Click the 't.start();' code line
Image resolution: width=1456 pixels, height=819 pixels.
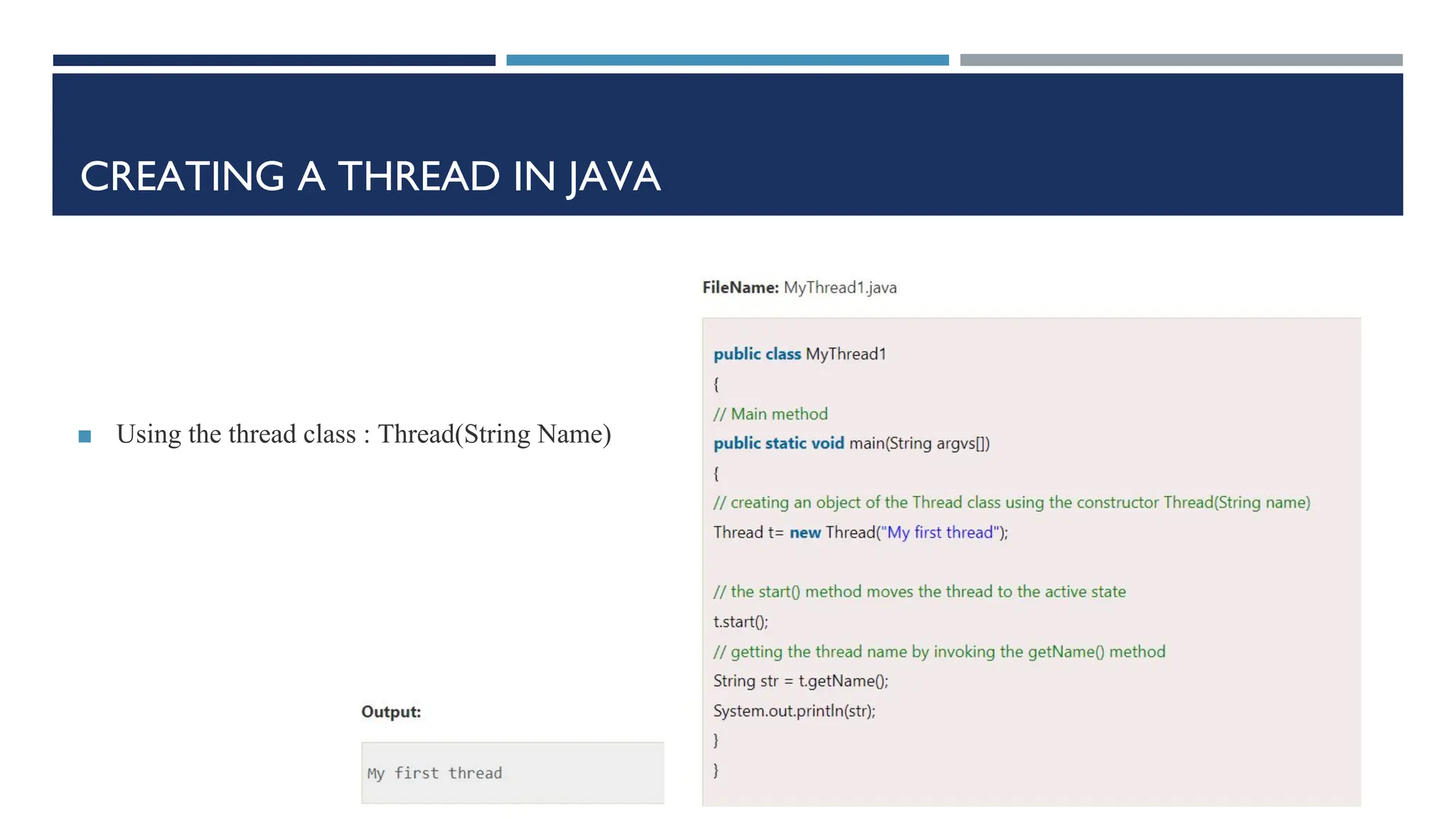(x=741, y=621)
